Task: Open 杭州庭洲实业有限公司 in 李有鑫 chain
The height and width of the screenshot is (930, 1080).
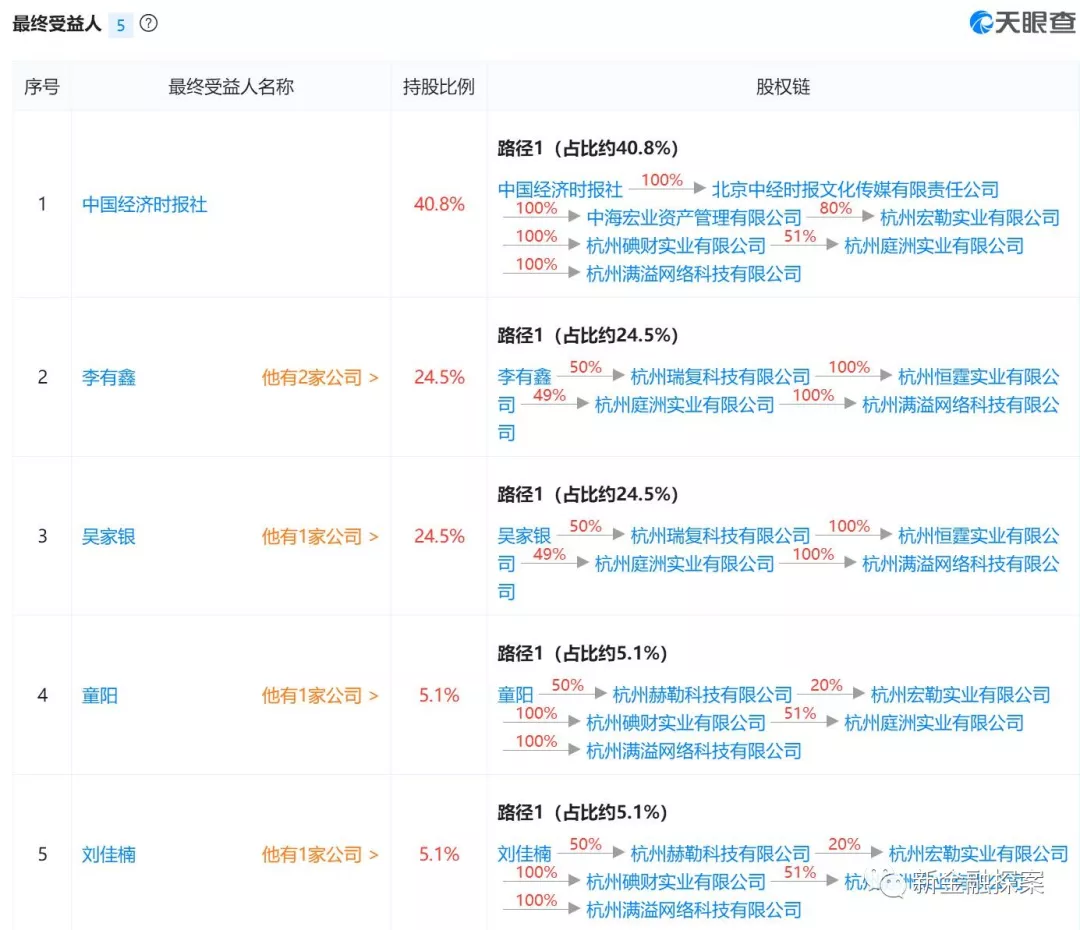Action: [684, 405]
